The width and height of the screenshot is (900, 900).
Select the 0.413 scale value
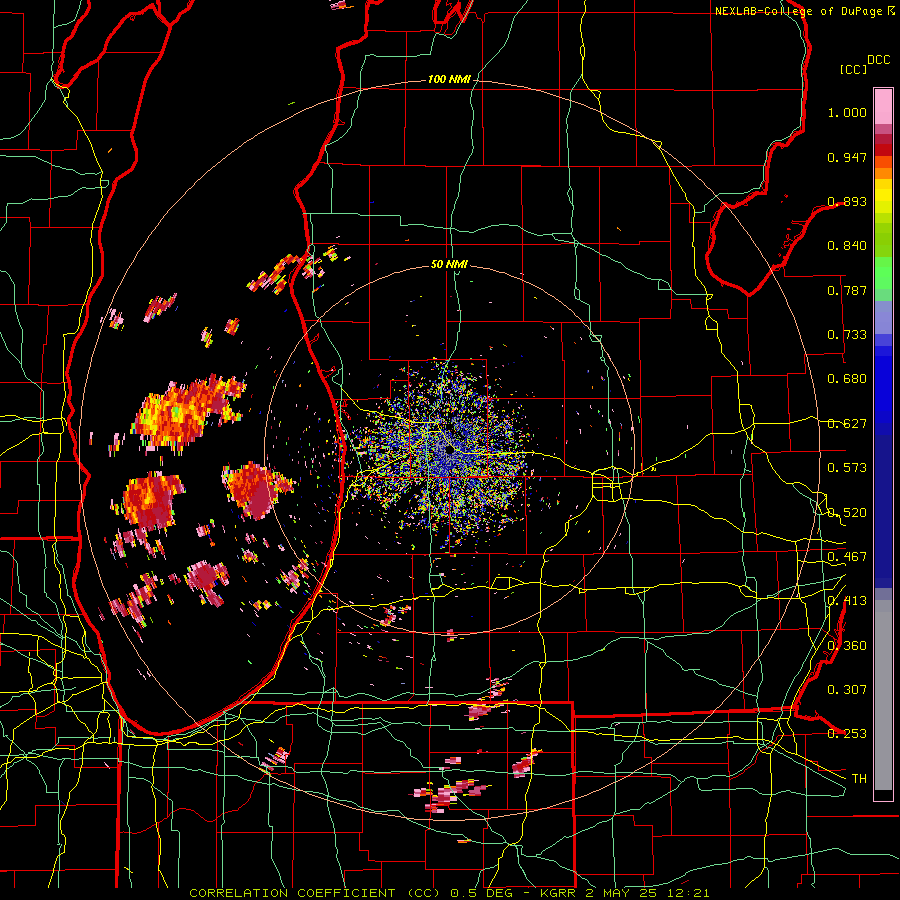[x=847, y=601]
